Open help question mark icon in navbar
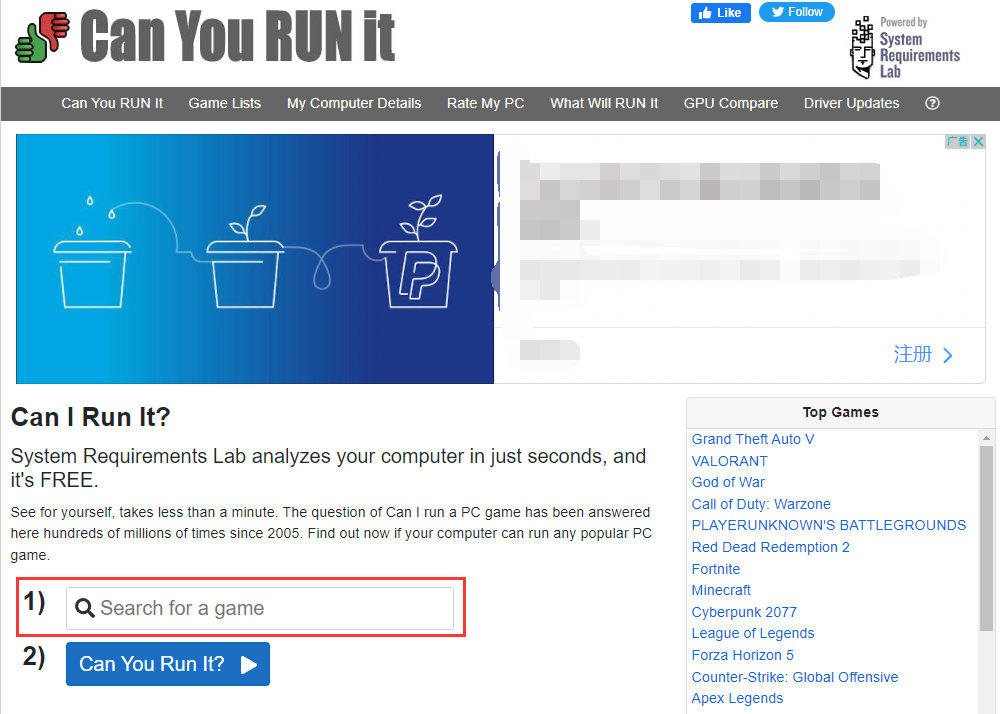The width and height of the screenshot is (1000, 714). (932, 103)
